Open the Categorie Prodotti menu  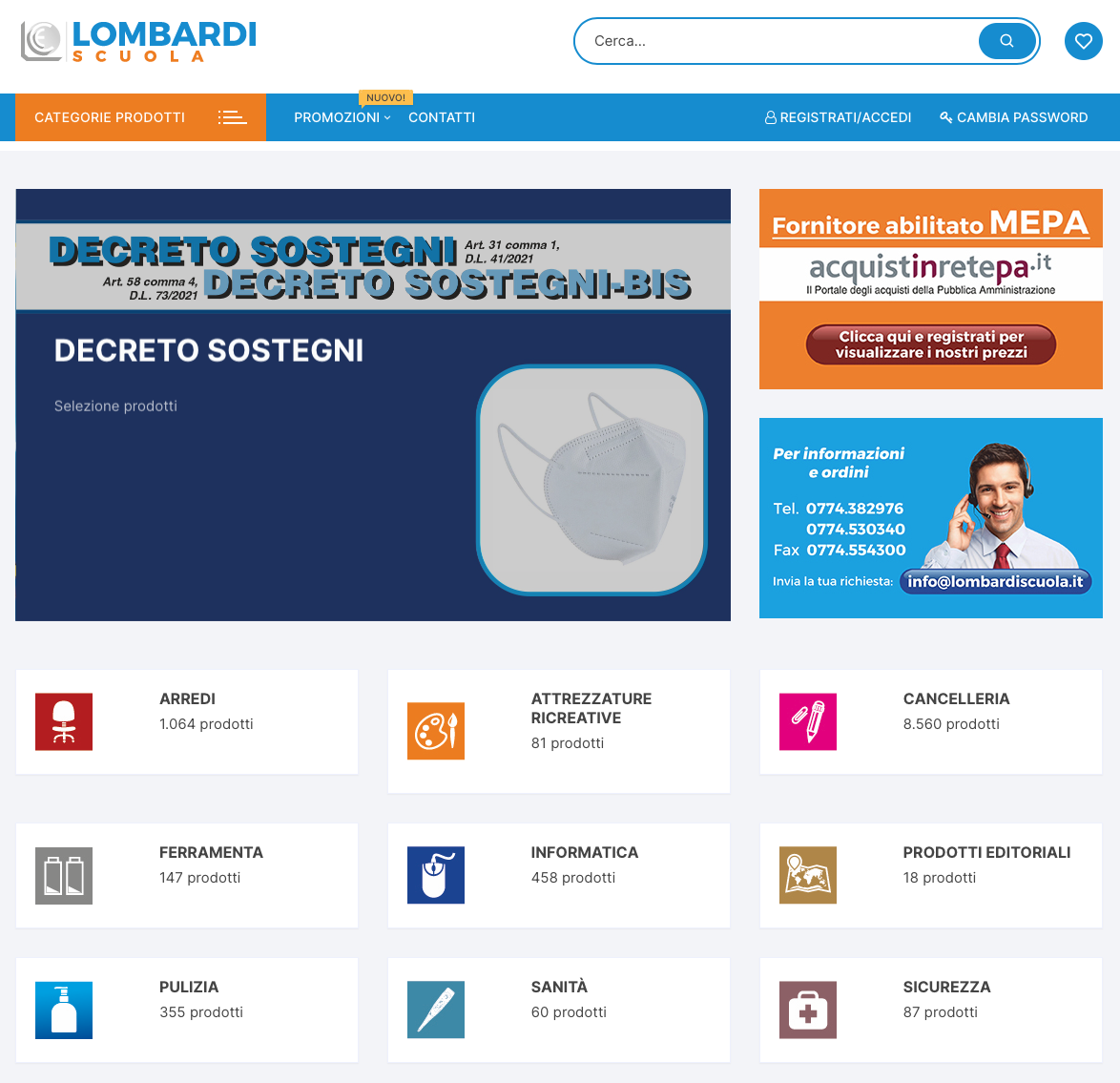[140, 117]
